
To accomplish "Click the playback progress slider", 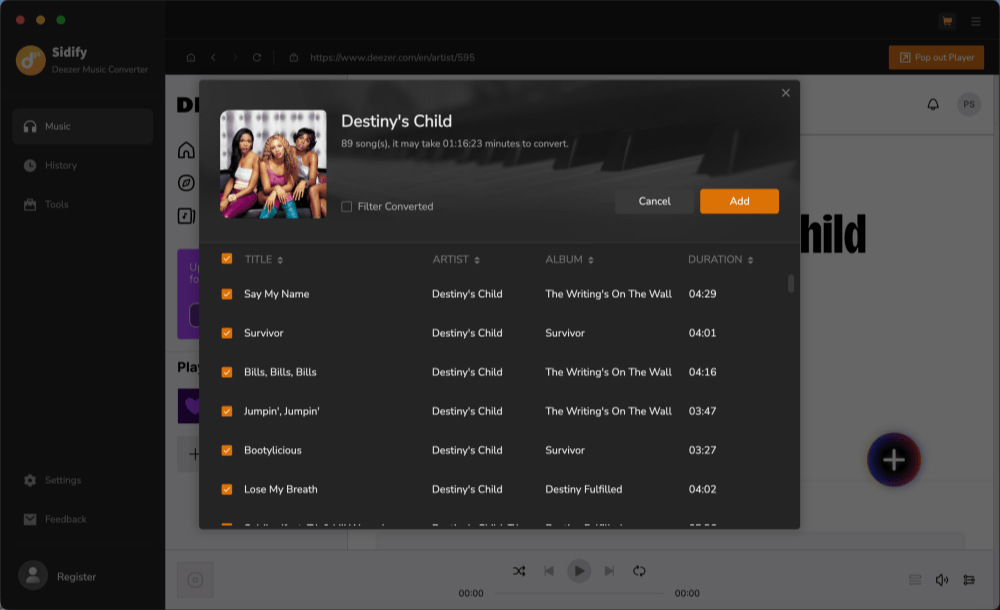I will pyautogui.click(x=579, y=593).
